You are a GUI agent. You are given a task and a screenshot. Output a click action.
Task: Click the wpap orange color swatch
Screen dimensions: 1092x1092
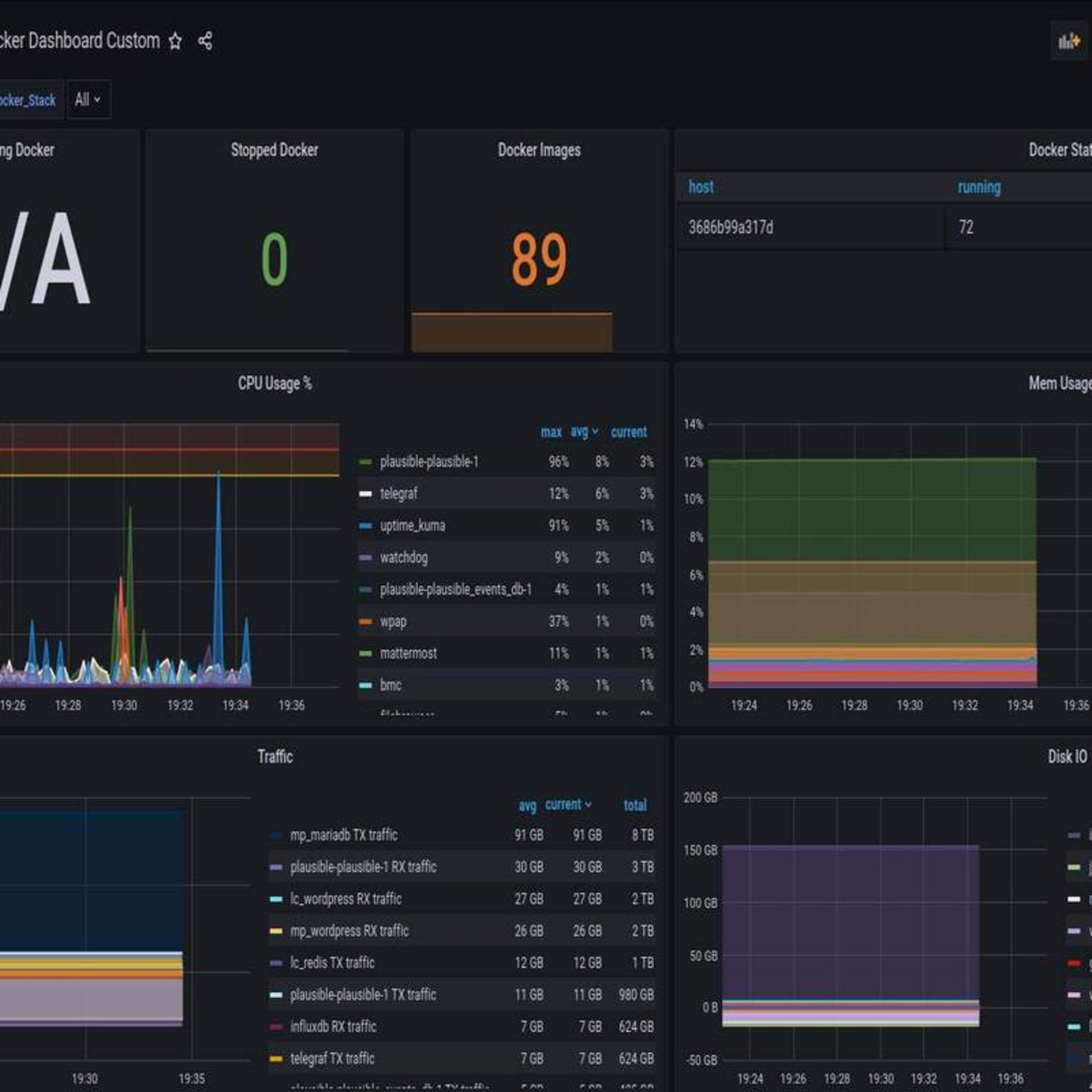coord(366,622)
